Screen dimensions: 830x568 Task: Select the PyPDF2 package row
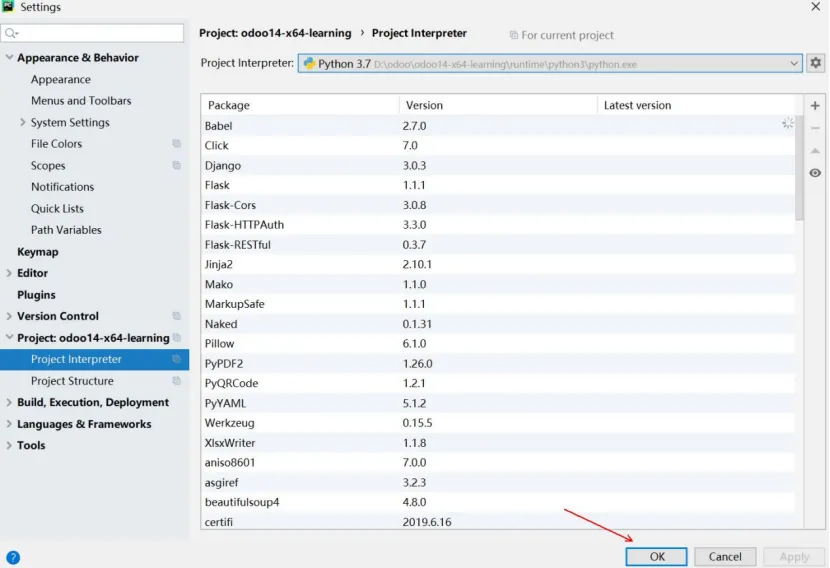tap(498, 363)
